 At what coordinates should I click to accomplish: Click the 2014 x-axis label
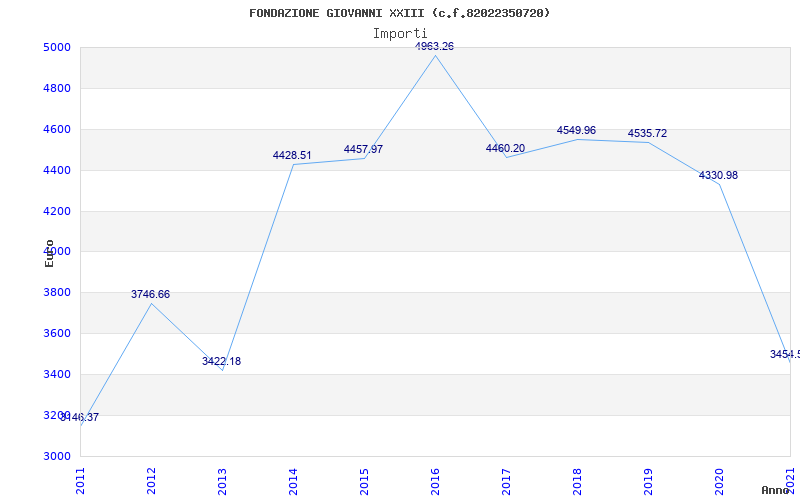pos(293,482)
